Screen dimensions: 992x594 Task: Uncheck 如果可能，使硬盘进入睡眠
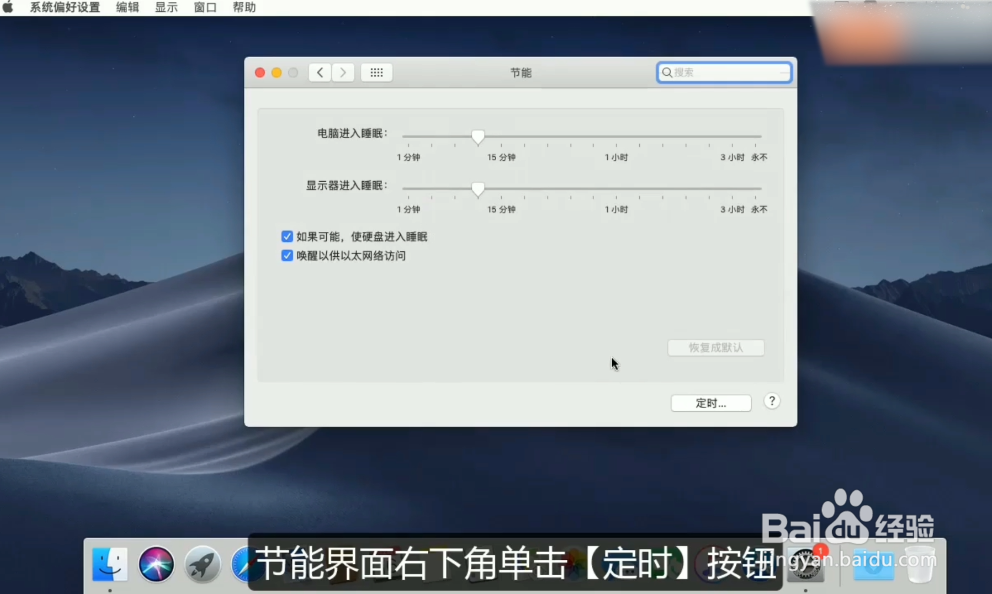(x=287, y=236)
